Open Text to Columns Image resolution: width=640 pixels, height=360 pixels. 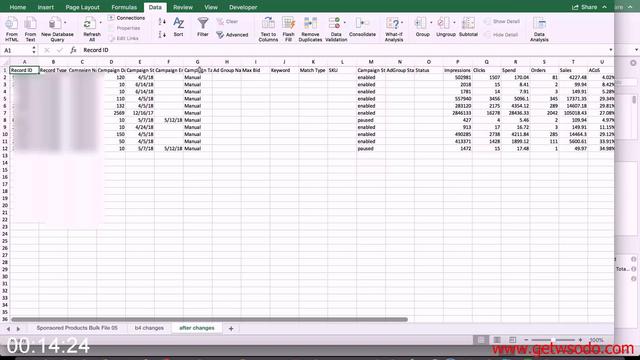tap(268, 29)
